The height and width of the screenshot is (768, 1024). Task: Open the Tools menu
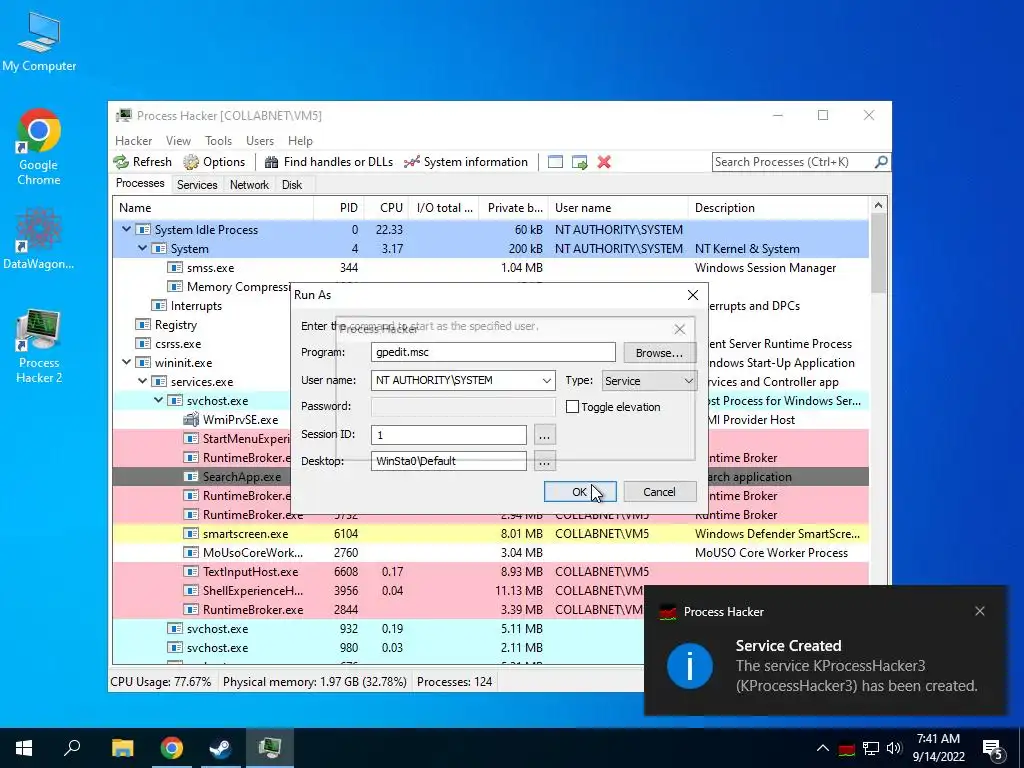click(x=218, y=140)
